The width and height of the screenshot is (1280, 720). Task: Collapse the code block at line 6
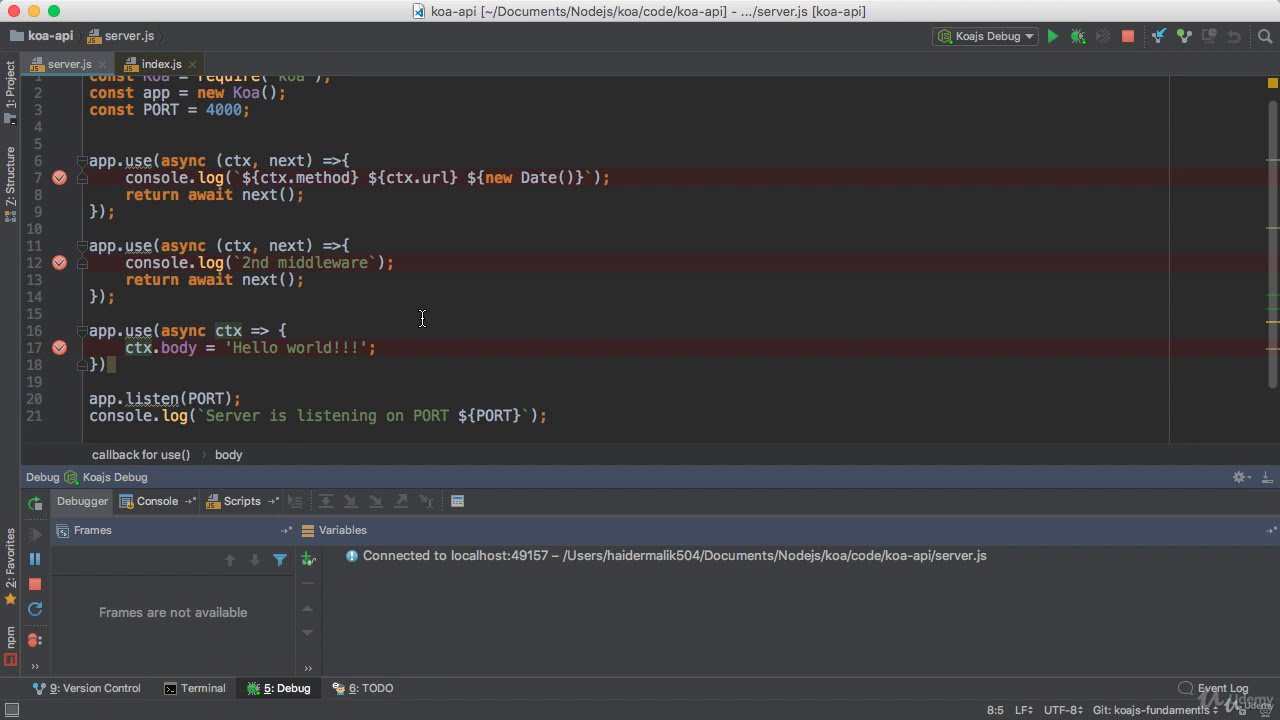83,161
